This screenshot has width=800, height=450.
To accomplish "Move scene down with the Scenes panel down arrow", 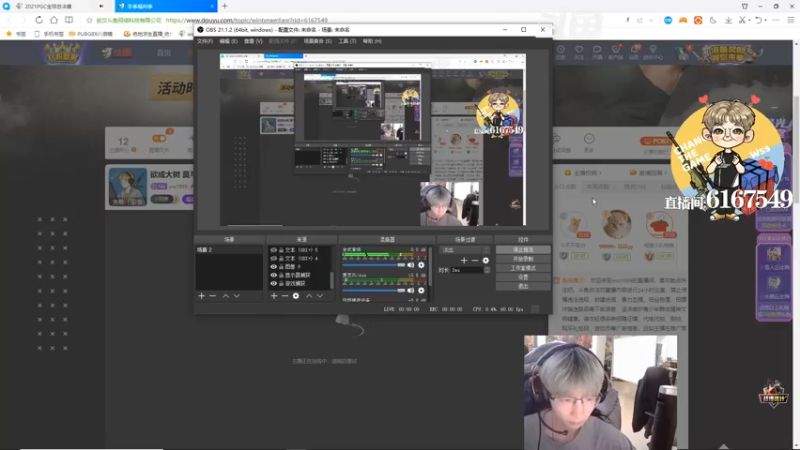I will click(x=237, y=296).
